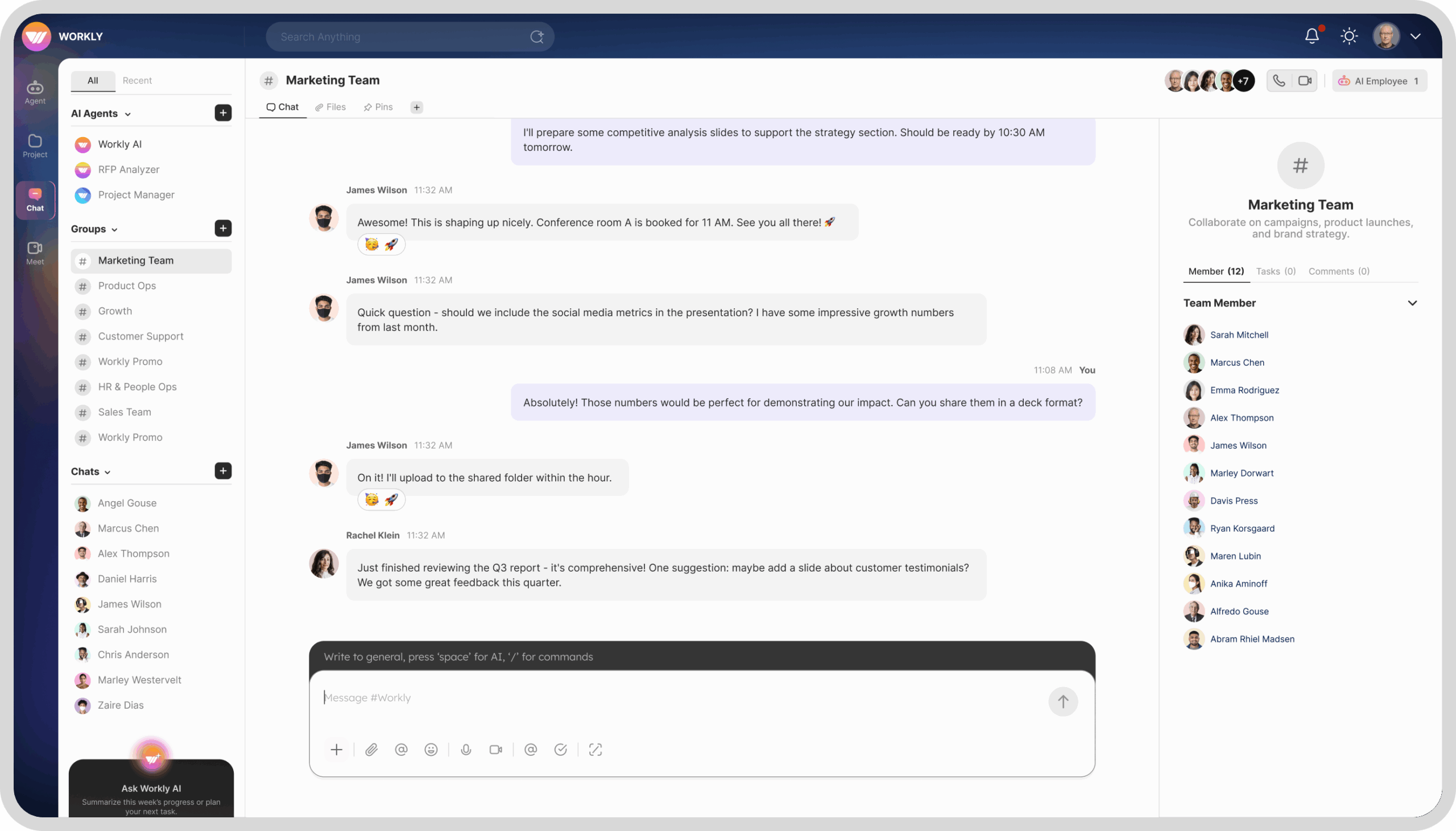Open the Tasks (0) tab
Image resolution: width=1456 pixels, height=831 pixels.
[x=1276, y=271]
